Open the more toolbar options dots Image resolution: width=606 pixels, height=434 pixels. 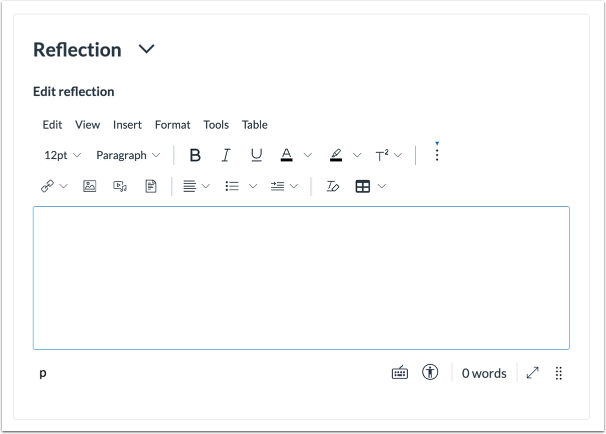coord(437,154)
